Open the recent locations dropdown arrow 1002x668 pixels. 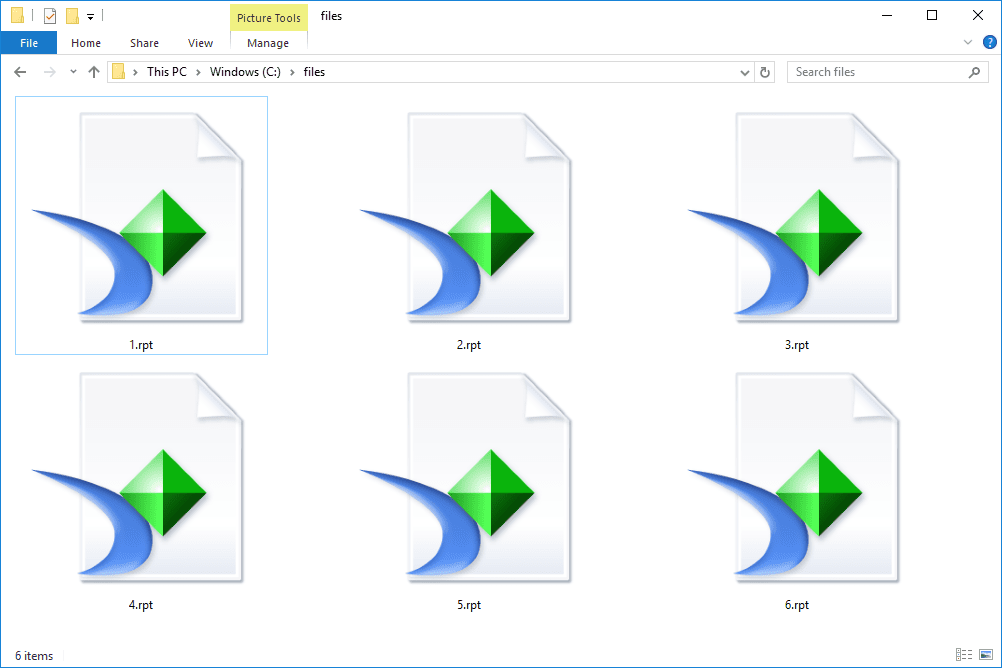click(73, 72)
